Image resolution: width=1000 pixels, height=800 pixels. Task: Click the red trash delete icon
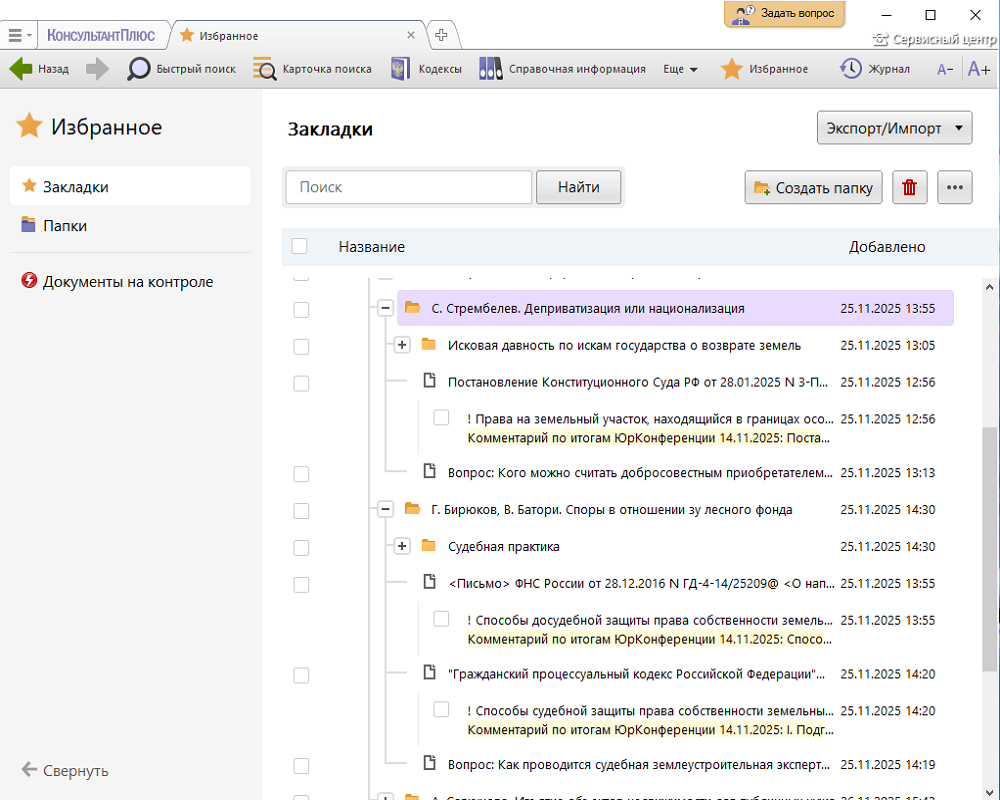[909, 188]
